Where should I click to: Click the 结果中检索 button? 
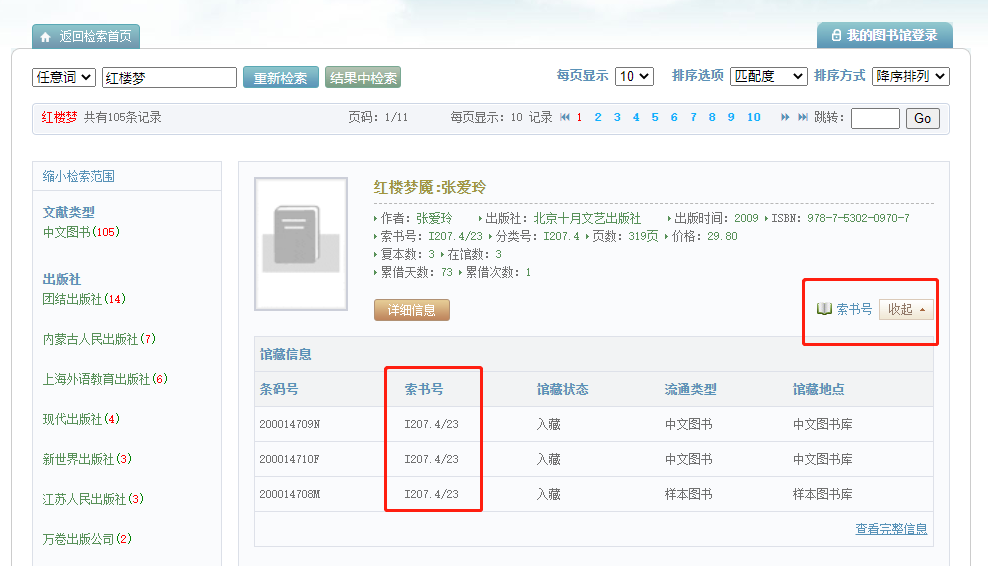[363, 78]
